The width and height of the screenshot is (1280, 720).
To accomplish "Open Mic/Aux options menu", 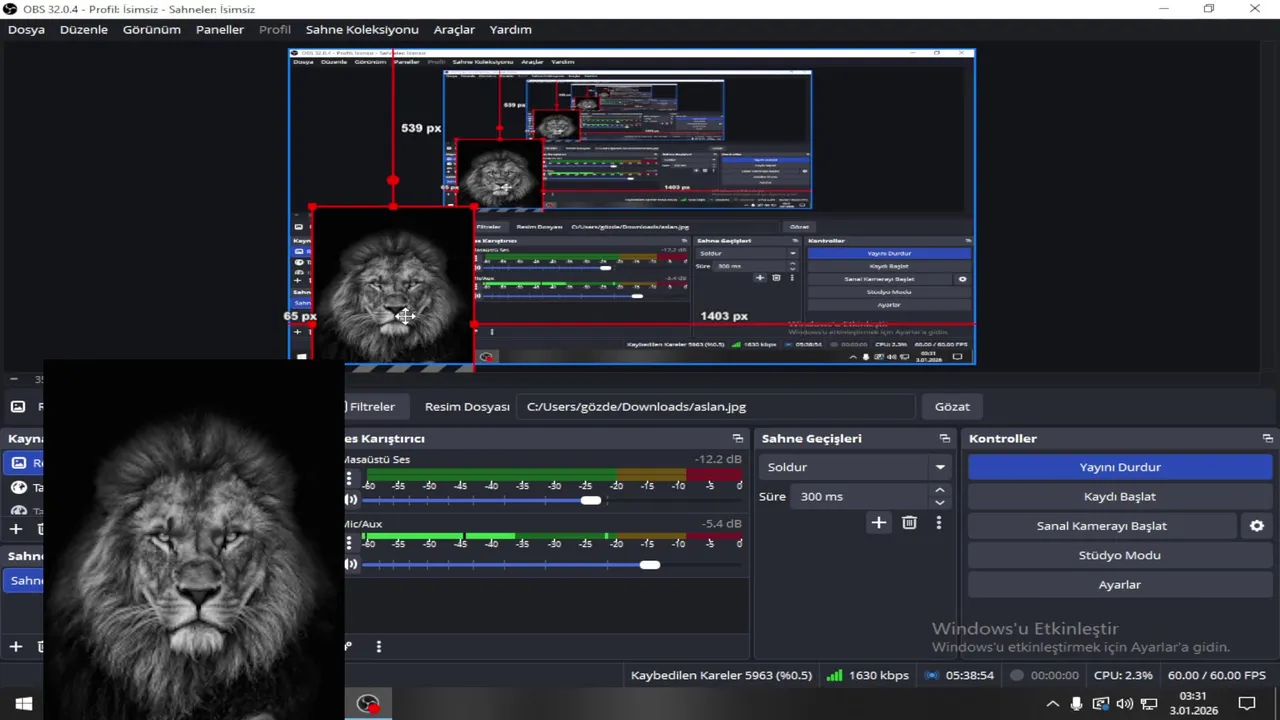I will [x=349, y=543].
